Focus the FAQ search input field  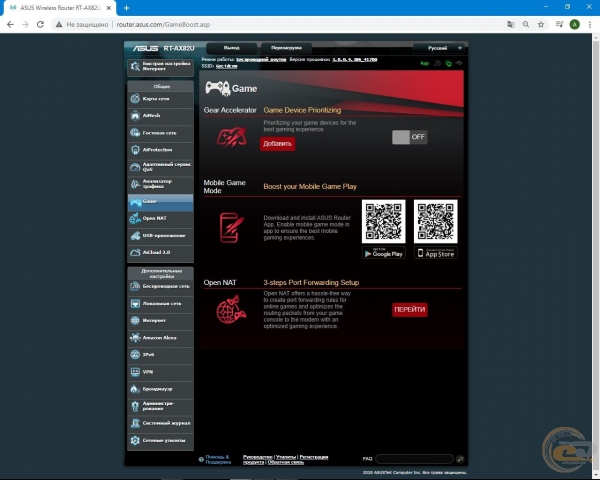[x=414, y=459]
